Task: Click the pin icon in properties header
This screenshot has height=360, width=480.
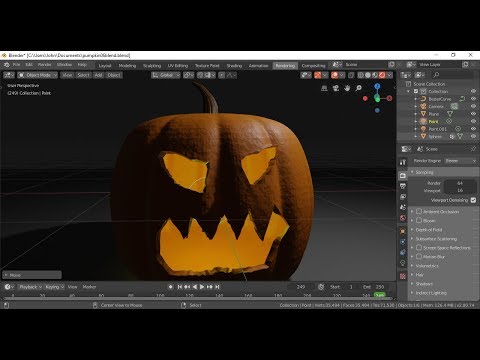Action: pos(473,149)
